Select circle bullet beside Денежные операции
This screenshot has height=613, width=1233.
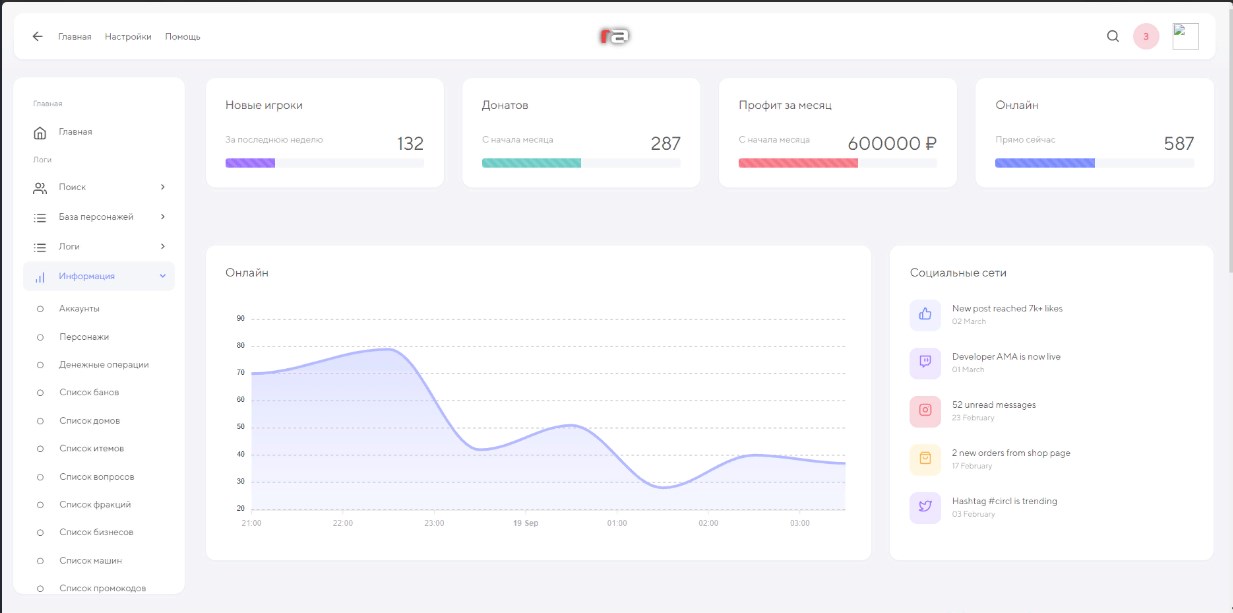click(40, 365)
